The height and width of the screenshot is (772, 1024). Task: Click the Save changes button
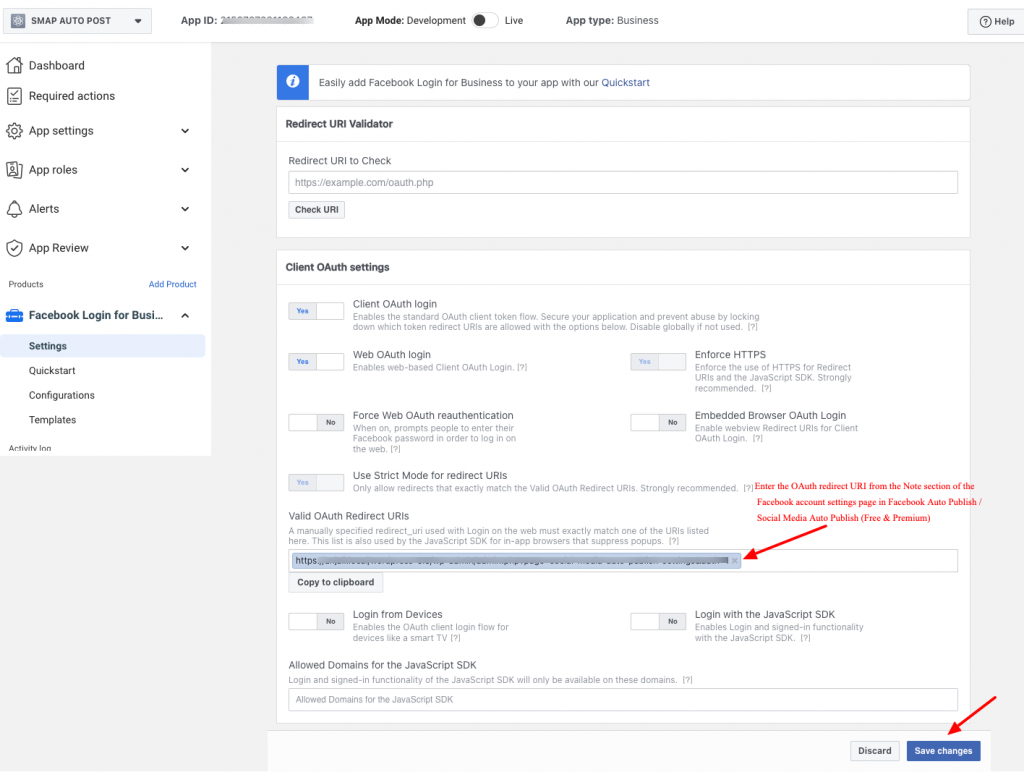pyautogui.click(x=942, y=750)
